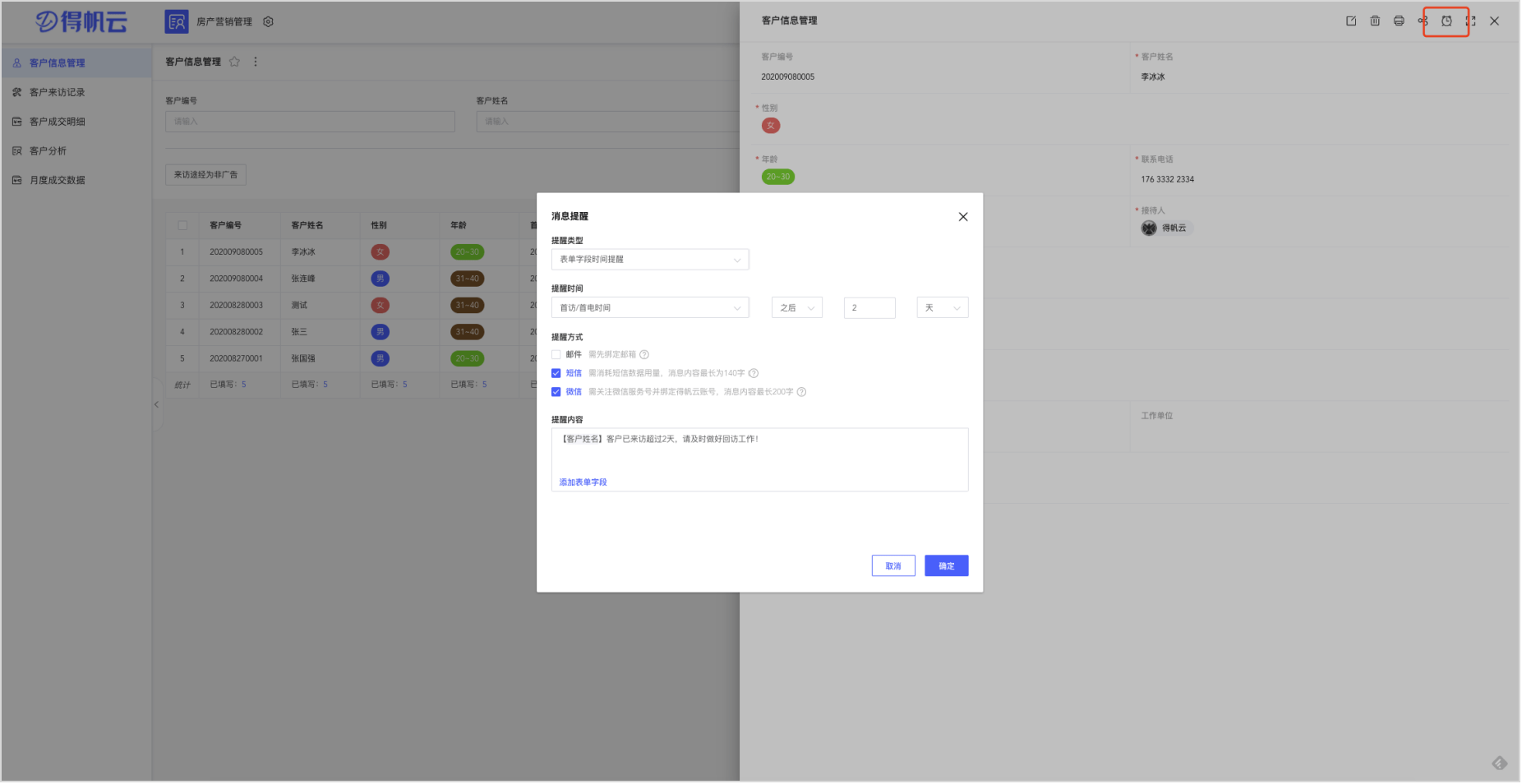Click the printer icon in the detail panel
This screenshot has width=1522, height=784.
pyautogui.click(x=1400, y=21)
